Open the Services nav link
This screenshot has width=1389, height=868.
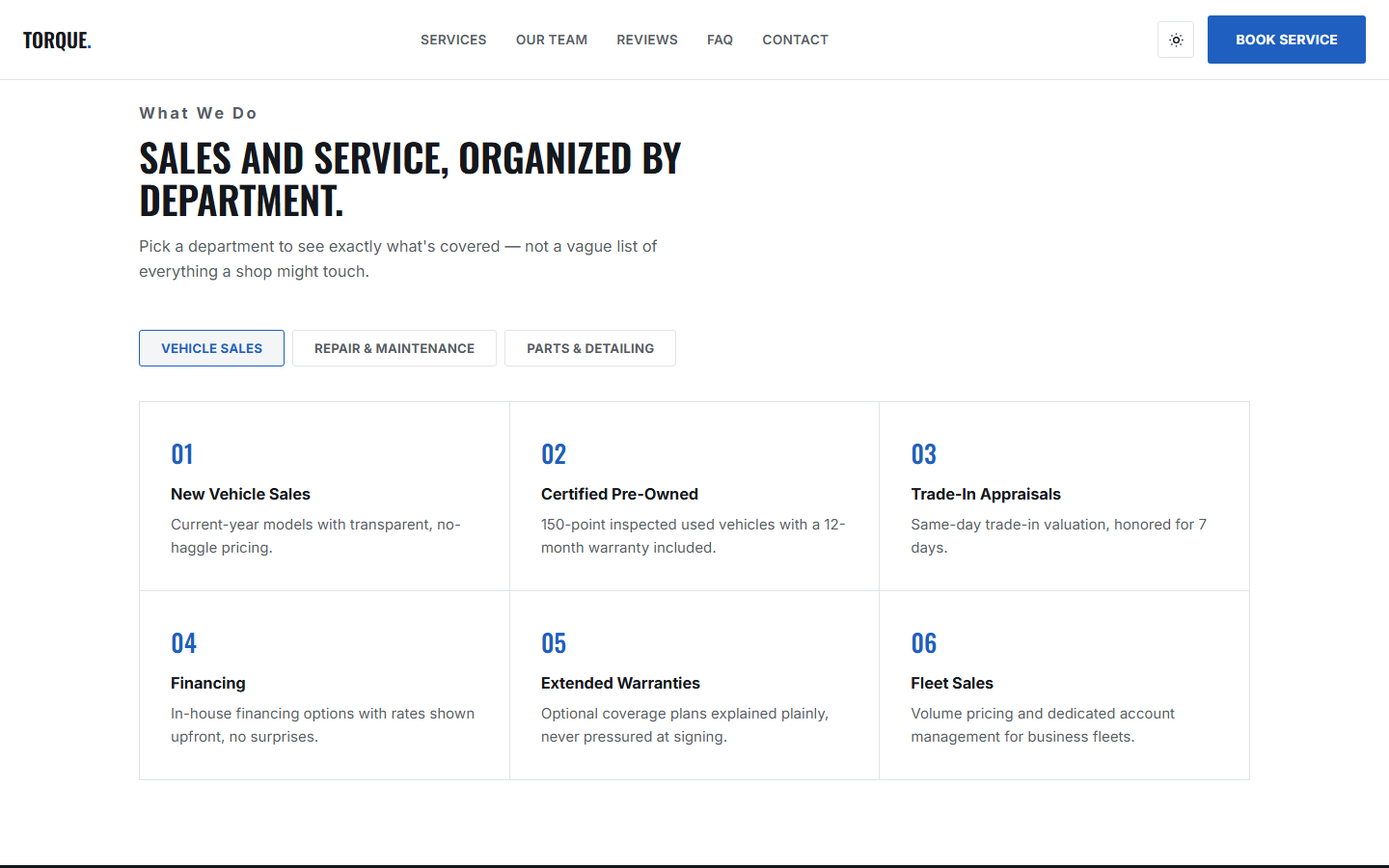(x=453, y=40)
